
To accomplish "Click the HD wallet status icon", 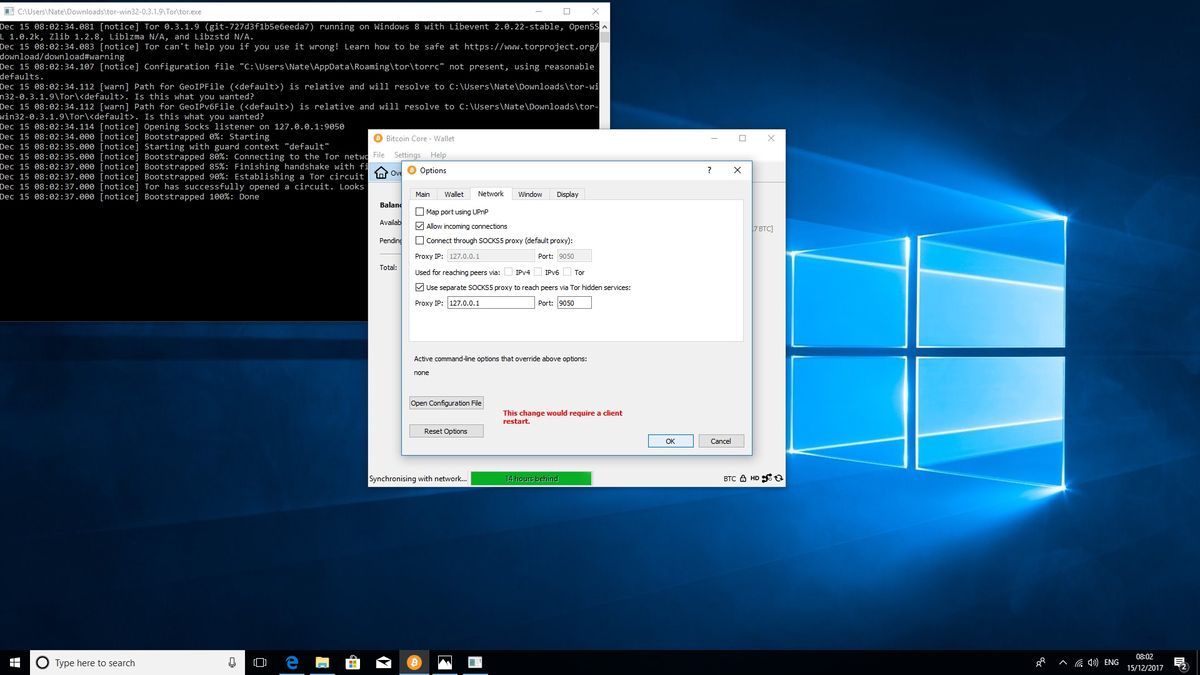I will 754,478.
